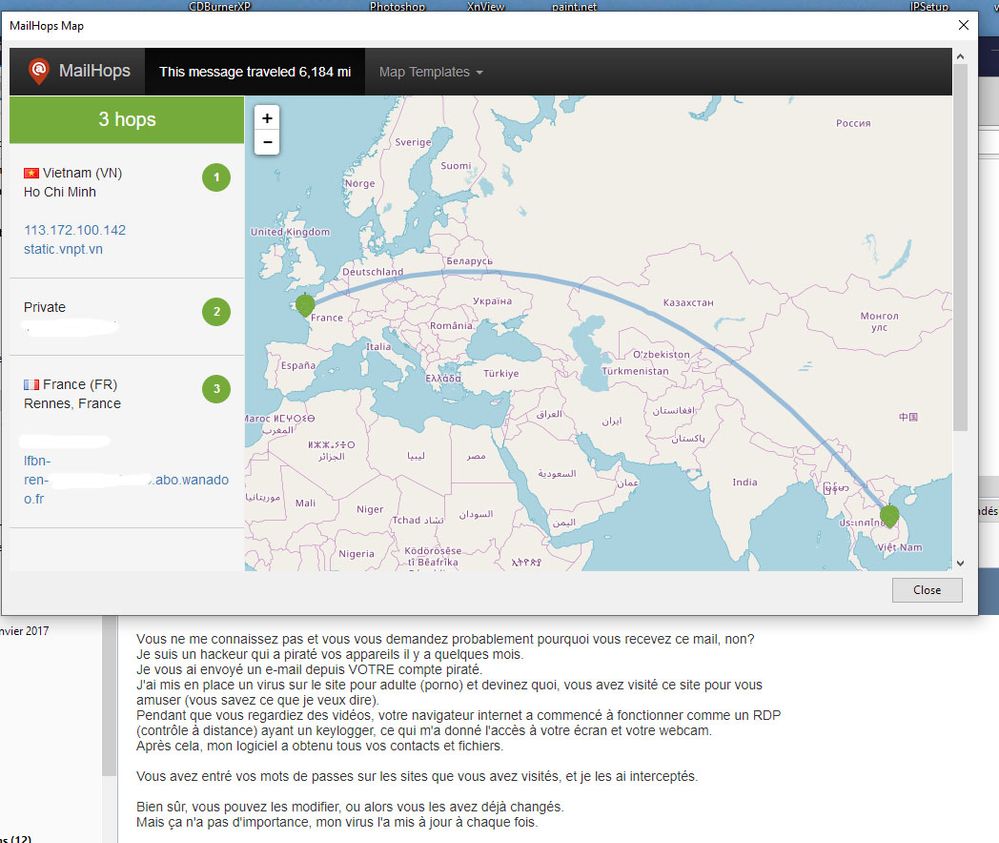Screen dimensions: 999x843
Task: Zoom in on the map
Action: [x=267, y=117]
